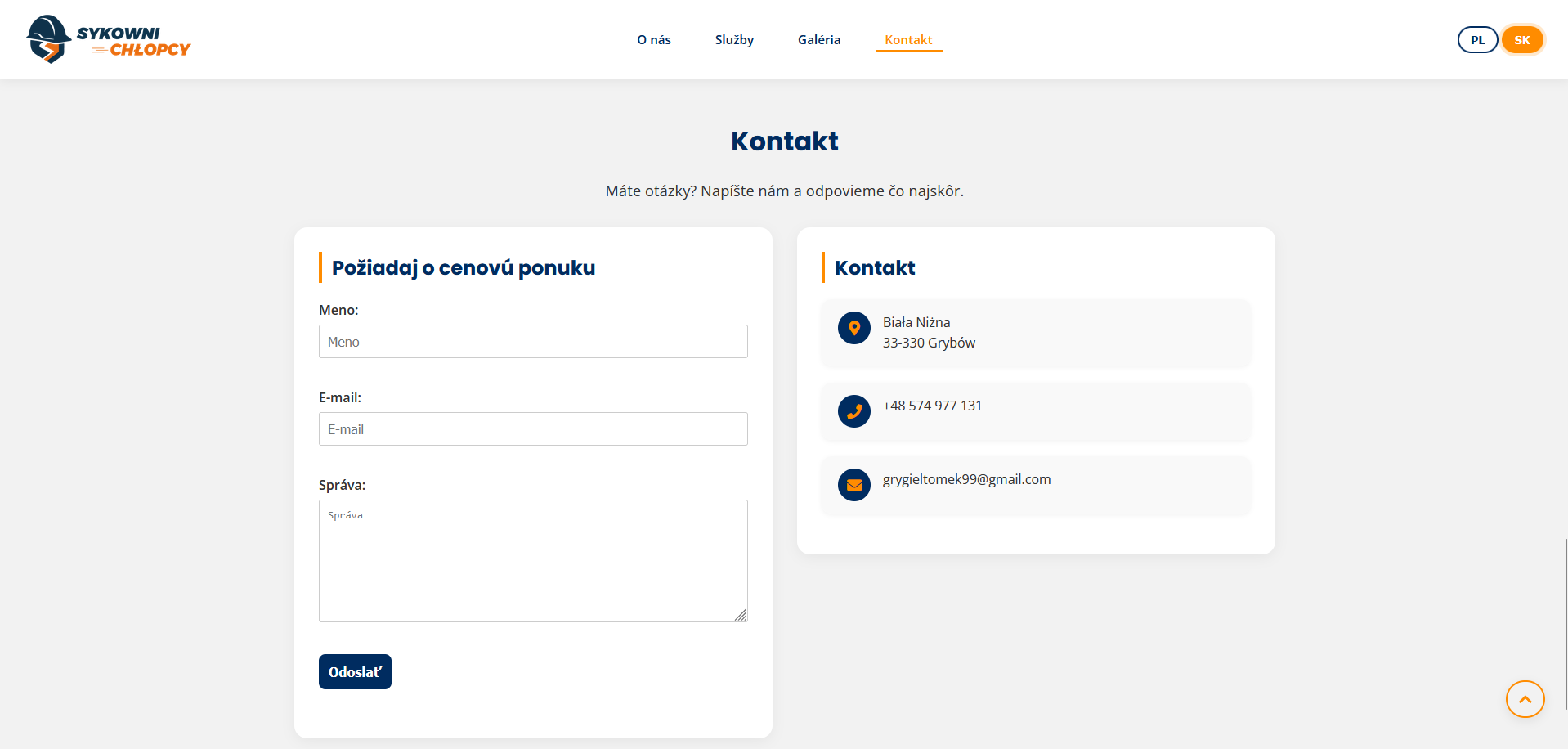Go to the Galéria section
This screenshot has height=749, width=1568.
click(818, 39)
